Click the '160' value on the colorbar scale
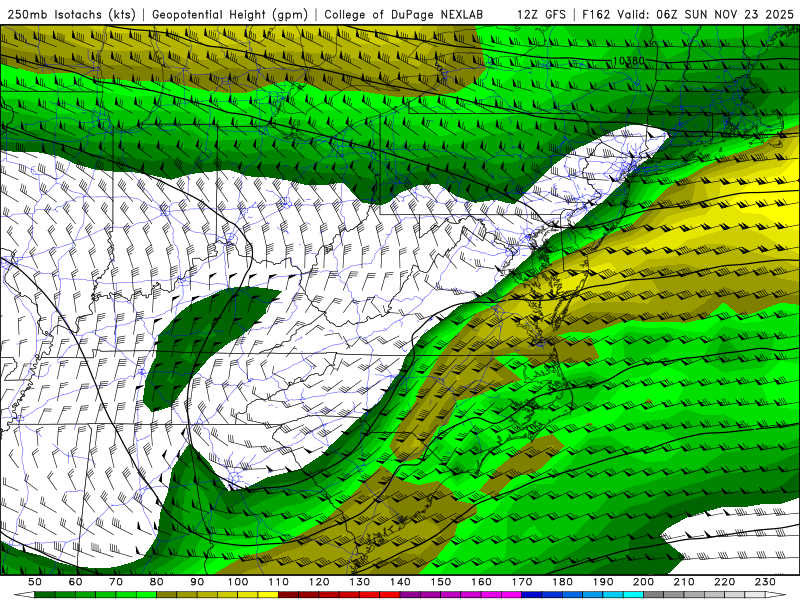 (x=481, y=582)
